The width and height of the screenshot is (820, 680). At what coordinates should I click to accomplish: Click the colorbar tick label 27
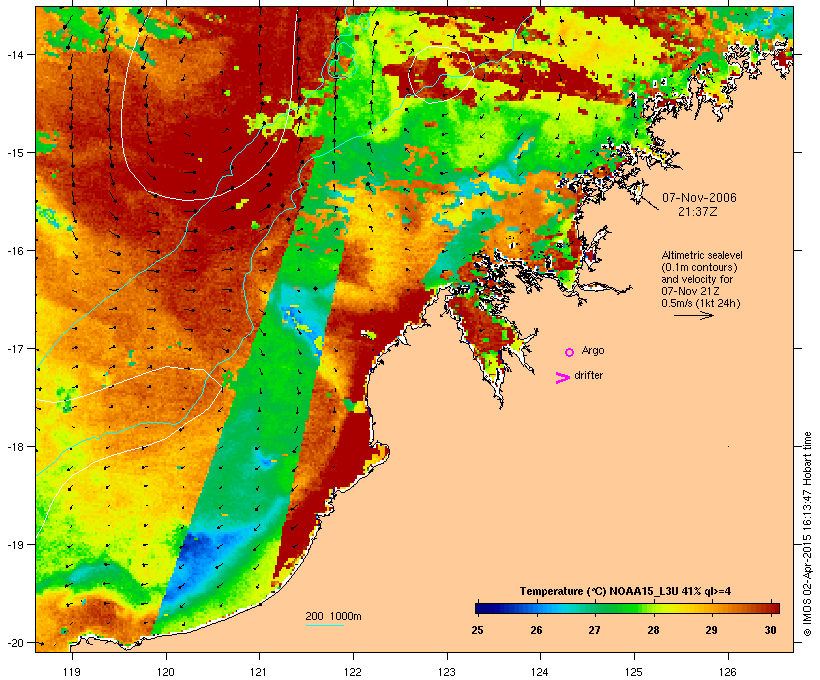[595, 630]
